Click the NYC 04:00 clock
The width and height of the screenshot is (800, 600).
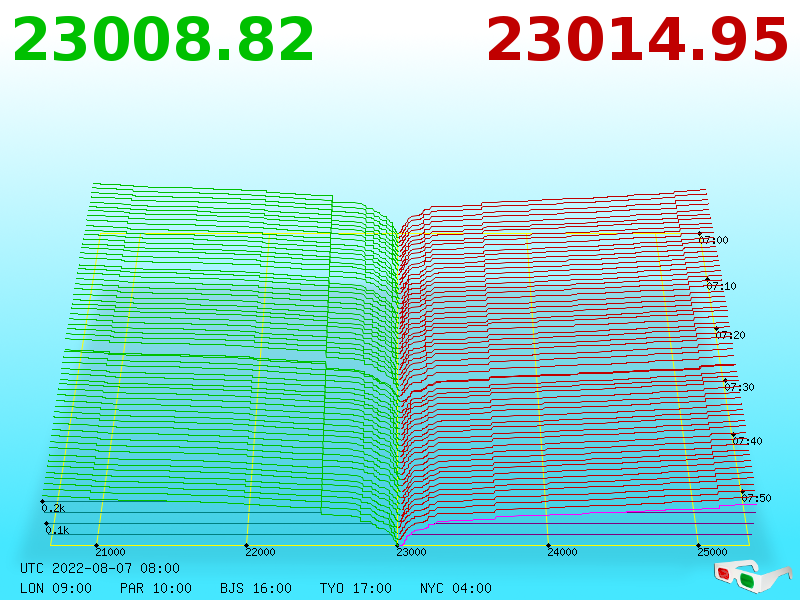(x=456, y=588)
